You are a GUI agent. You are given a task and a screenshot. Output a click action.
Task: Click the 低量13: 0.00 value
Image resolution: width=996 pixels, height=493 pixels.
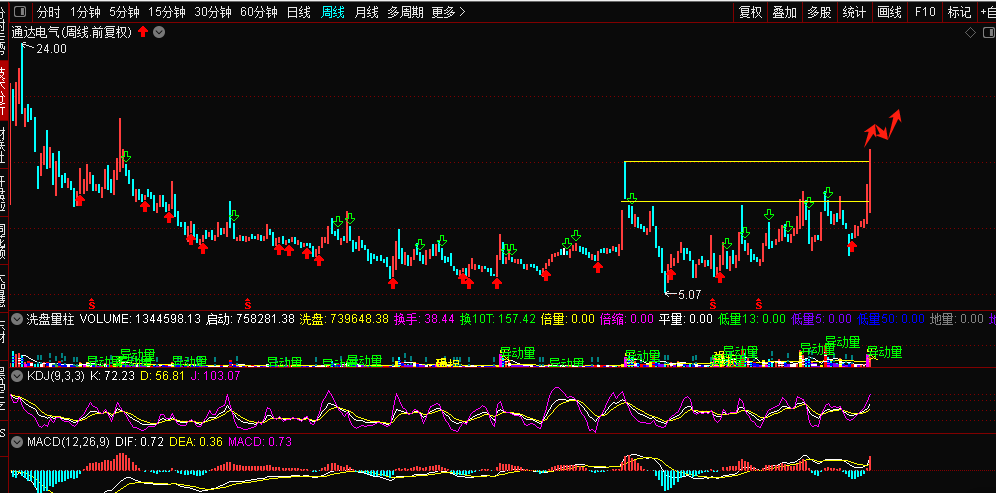752,319
